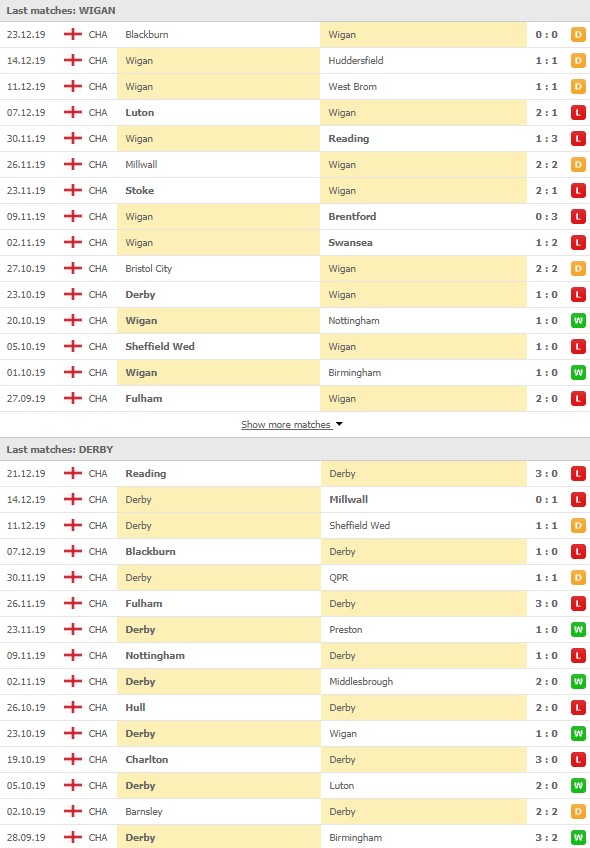Screen dimensions: 590x848
Task: Click the win badge for Derby vs Preston
Action: coord(578,630)
